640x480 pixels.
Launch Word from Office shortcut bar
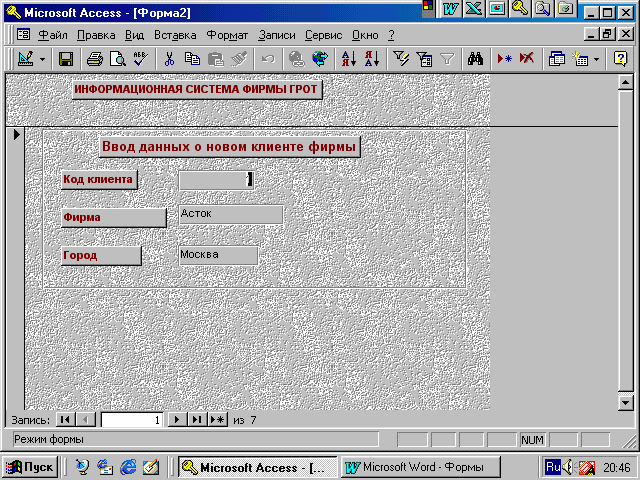(x=451, y=9)
